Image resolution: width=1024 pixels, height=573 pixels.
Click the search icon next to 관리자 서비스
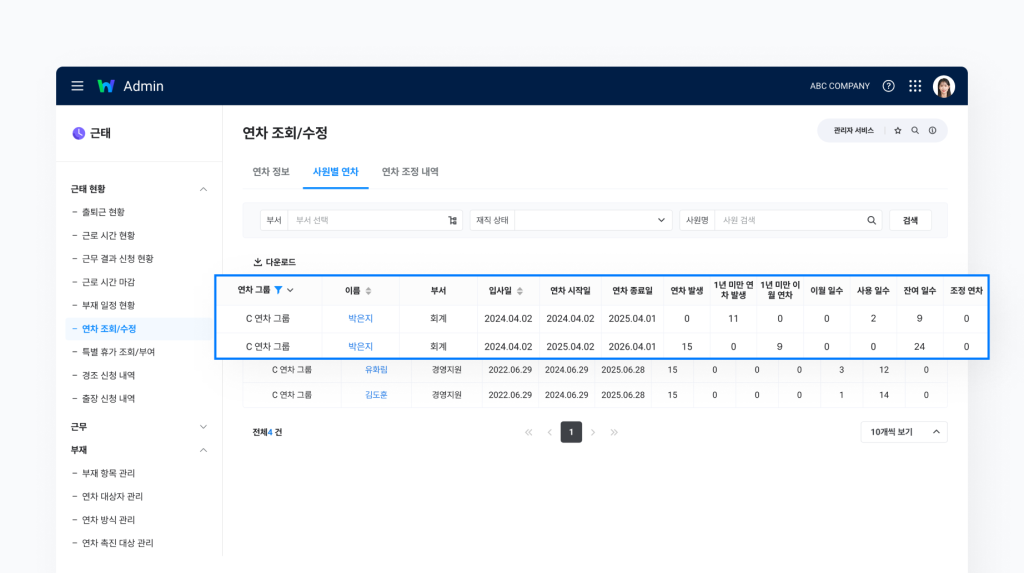click(x=915, y=131)
